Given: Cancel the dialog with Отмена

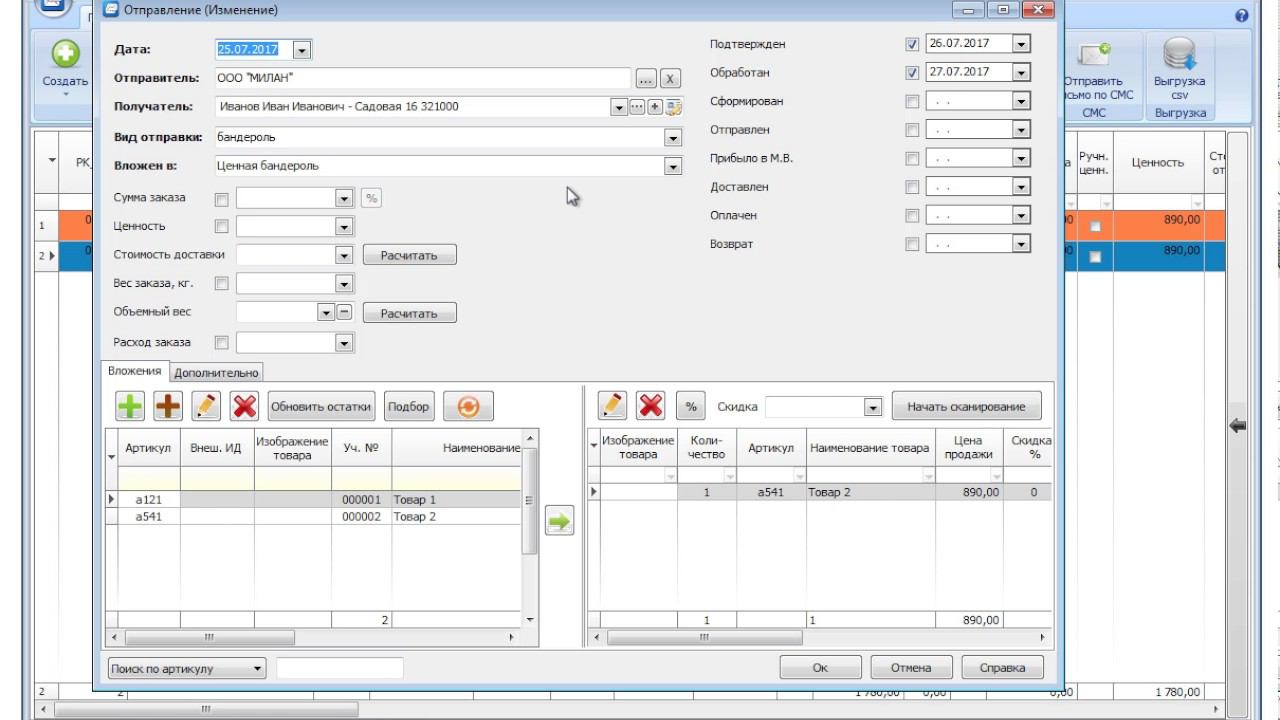Looking at the screenshot, I should coord(910,668).
